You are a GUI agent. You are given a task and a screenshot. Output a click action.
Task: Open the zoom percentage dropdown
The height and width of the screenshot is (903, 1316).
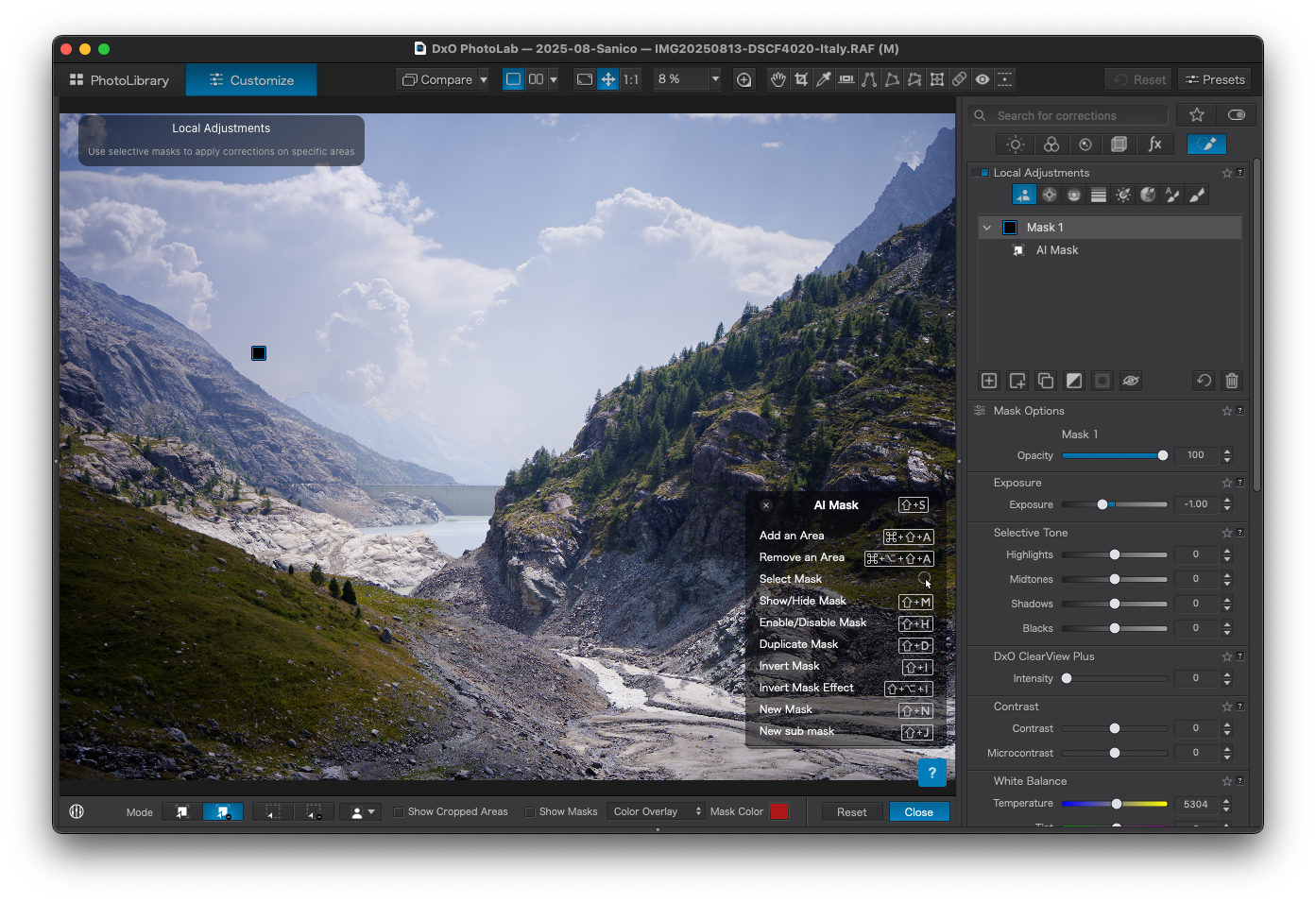click(715, 79)
